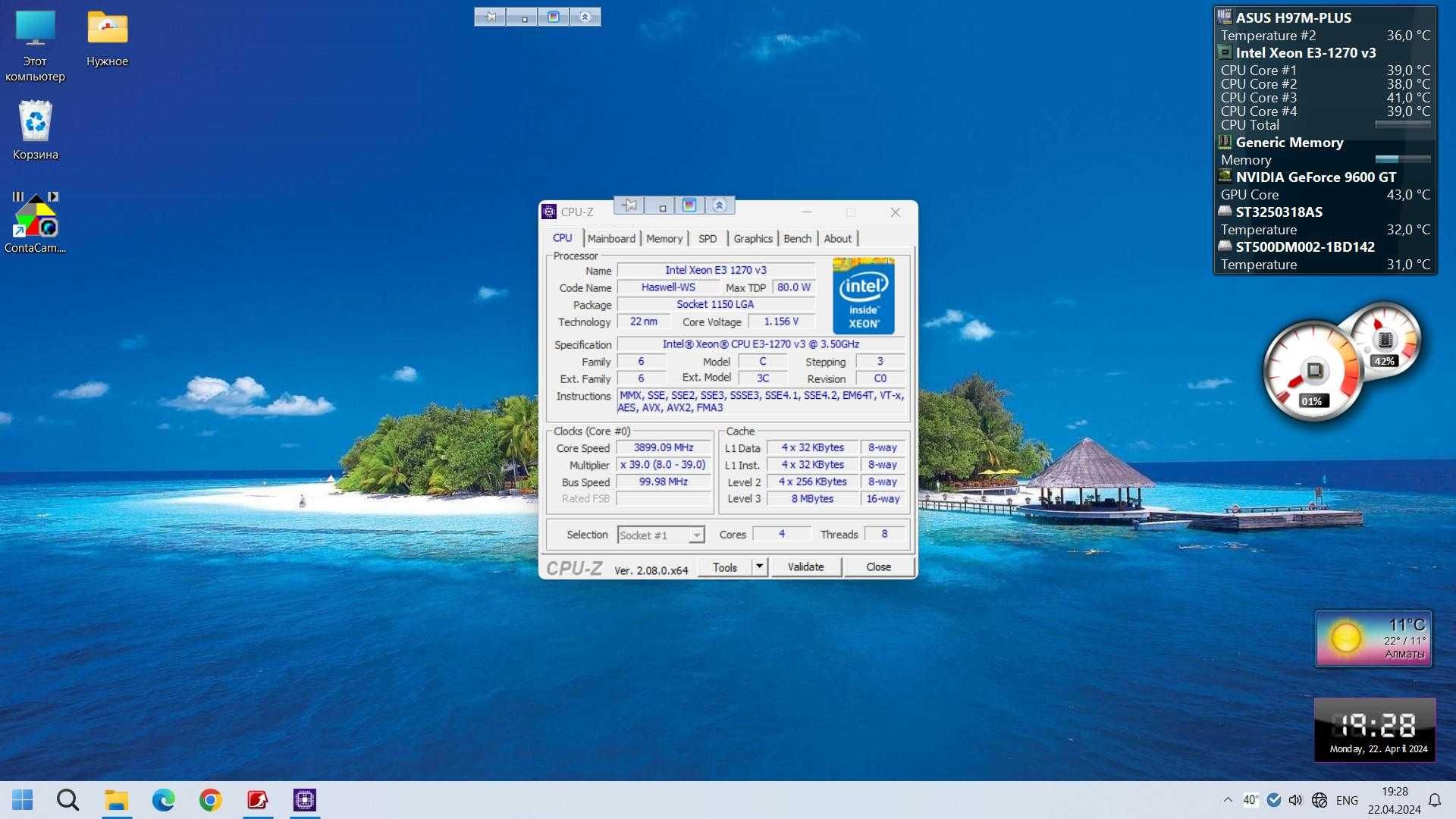Click the ST3250318AS drive icon in gadget
The image size is (1456, 819).
point(1225,211)
